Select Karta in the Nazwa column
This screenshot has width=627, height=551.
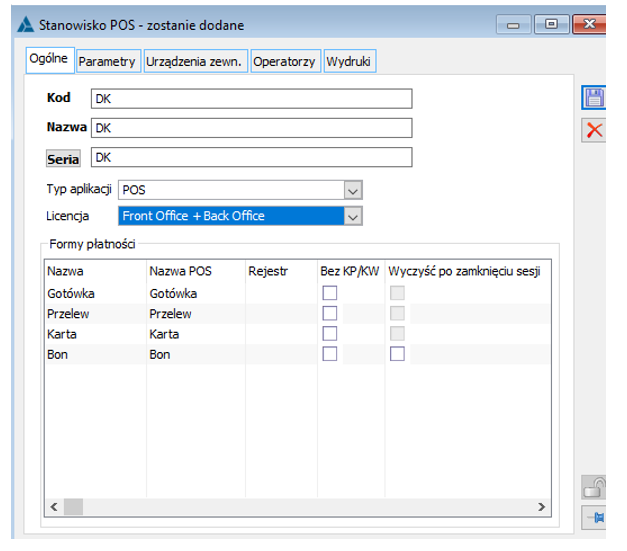62,334
